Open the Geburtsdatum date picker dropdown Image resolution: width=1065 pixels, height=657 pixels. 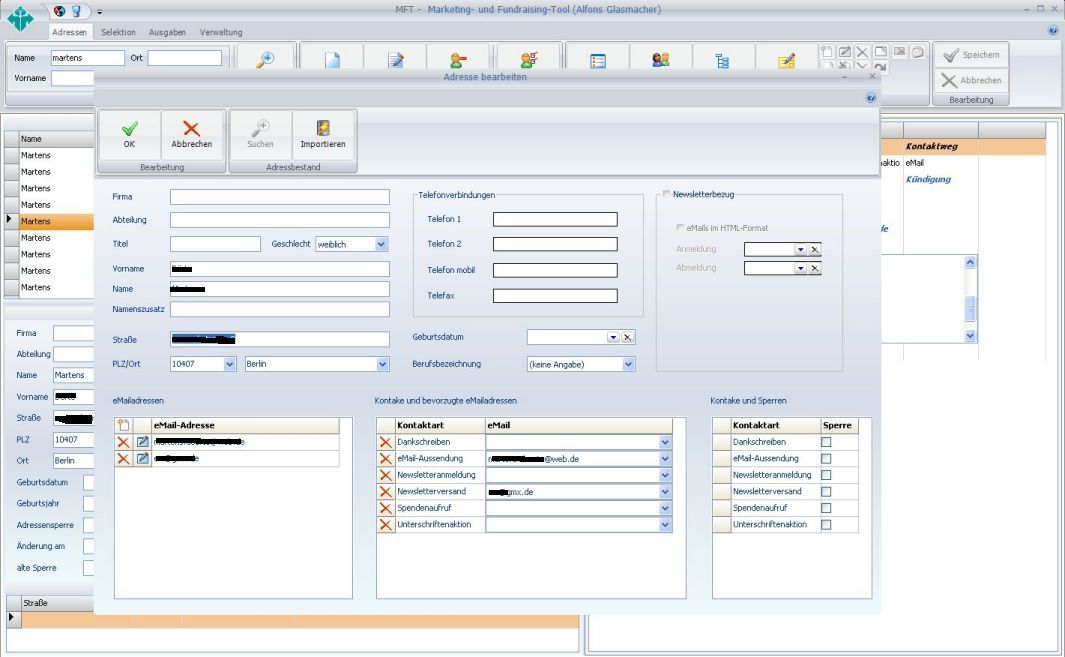pos(613,337)
